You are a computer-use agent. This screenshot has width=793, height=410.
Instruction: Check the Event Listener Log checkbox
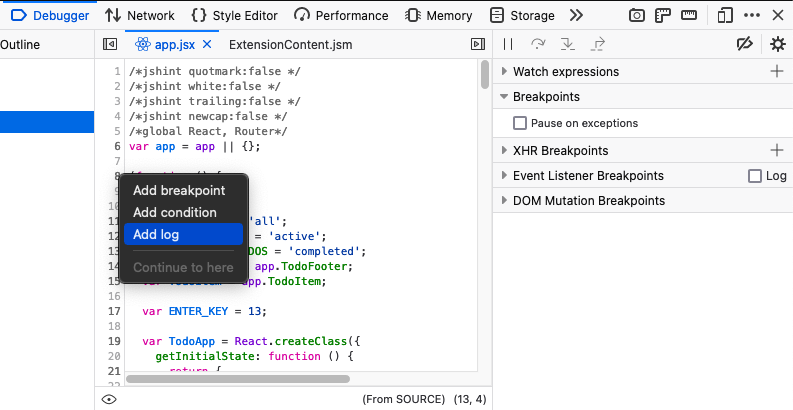click(x=755, y=176)
